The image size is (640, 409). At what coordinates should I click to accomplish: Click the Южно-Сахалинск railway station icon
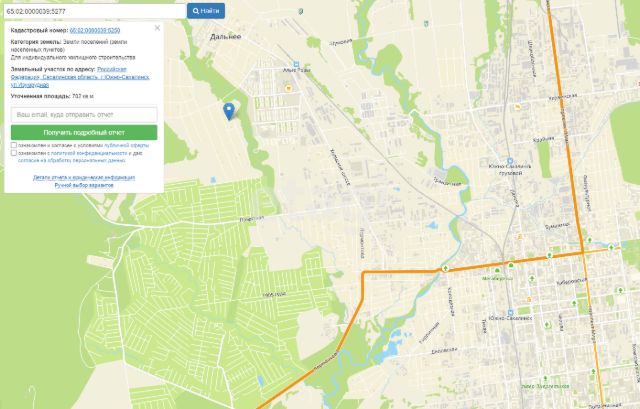click(510, 313)
